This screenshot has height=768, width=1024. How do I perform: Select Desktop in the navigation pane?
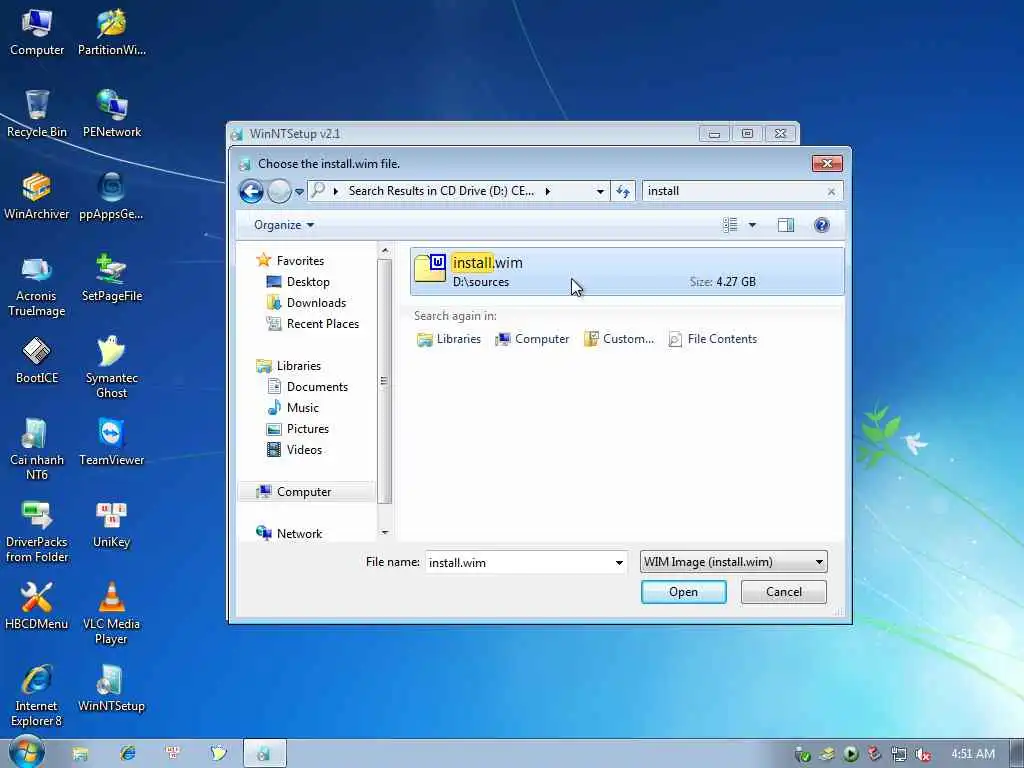tap(308, 281)
